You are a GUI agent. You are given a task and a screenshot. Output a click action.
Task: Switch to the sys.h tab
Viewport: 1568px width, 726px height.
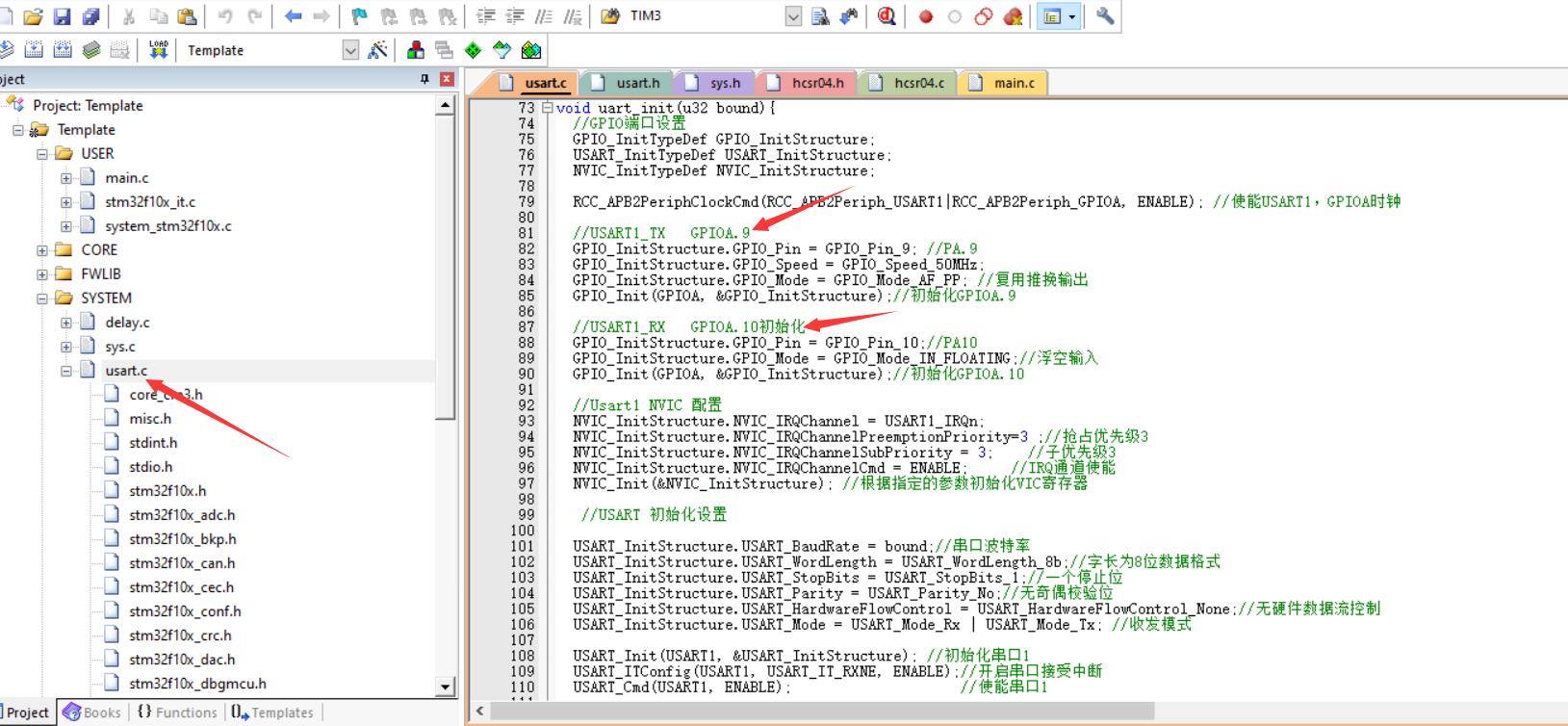tap(713, 83)
